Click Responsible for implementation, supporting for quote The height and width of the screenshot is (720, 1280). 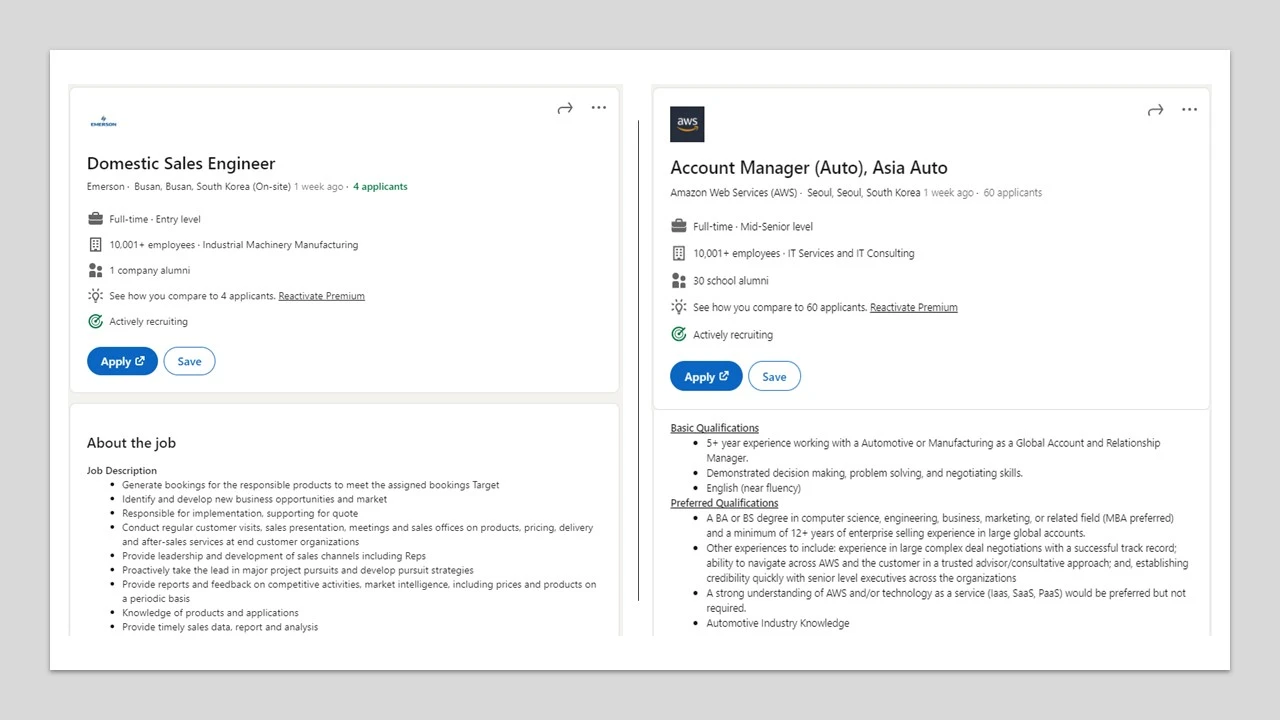pos(240,514)
